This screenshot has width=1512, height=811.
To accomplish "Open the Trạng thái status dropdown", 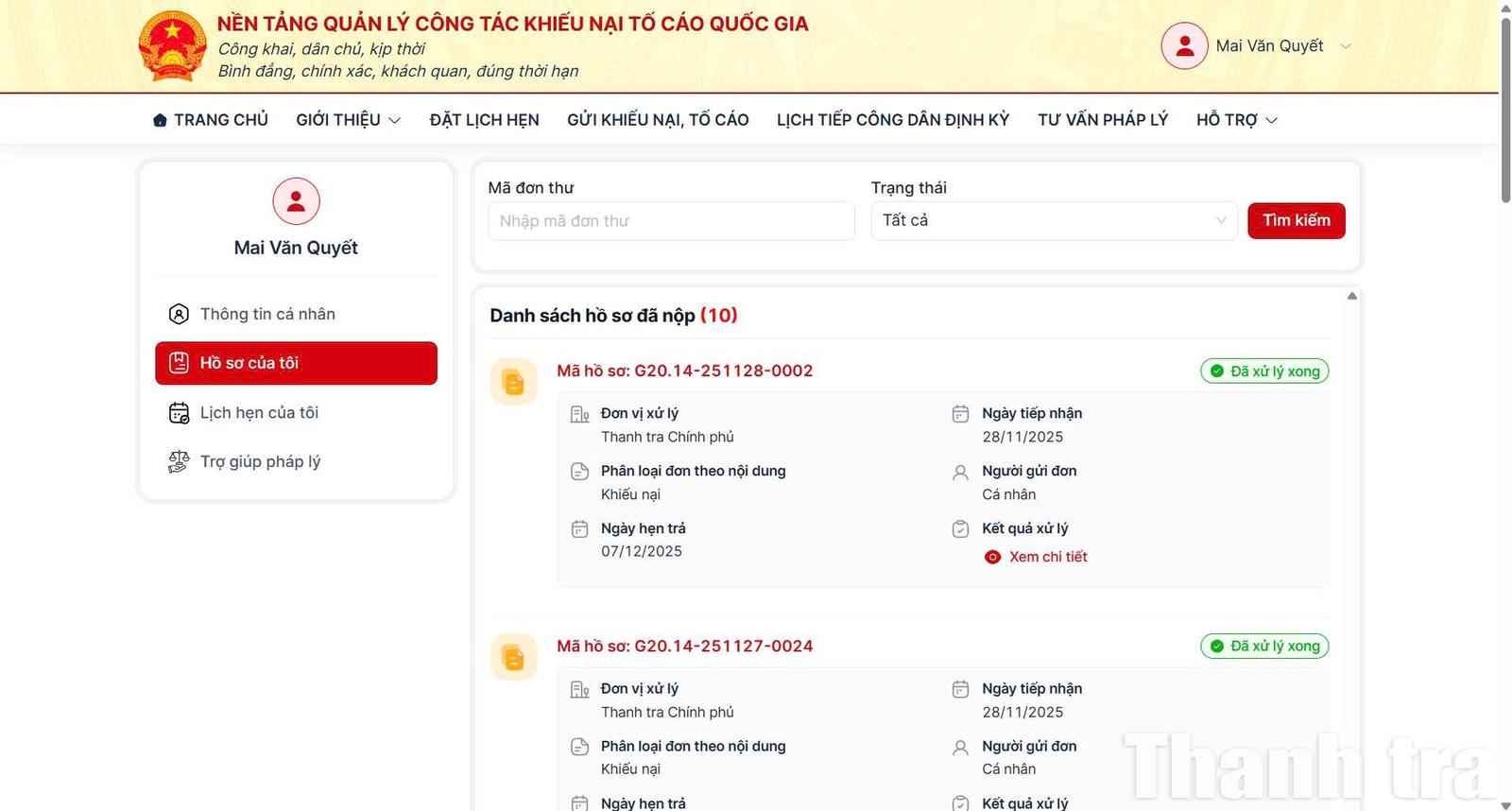I will point(1053,221).
